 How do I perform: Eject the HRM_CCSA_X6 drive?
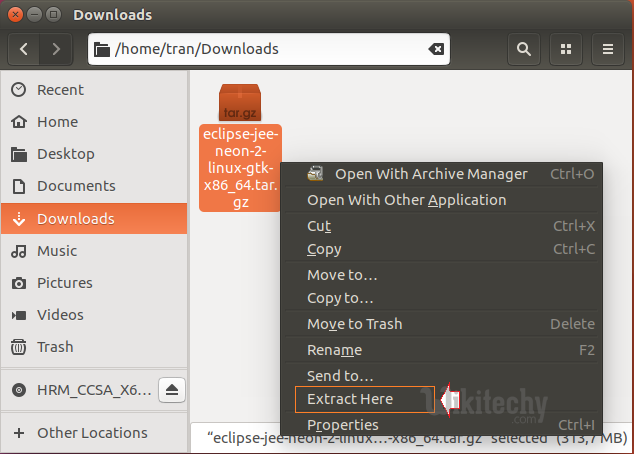click(x=171, y=389)
